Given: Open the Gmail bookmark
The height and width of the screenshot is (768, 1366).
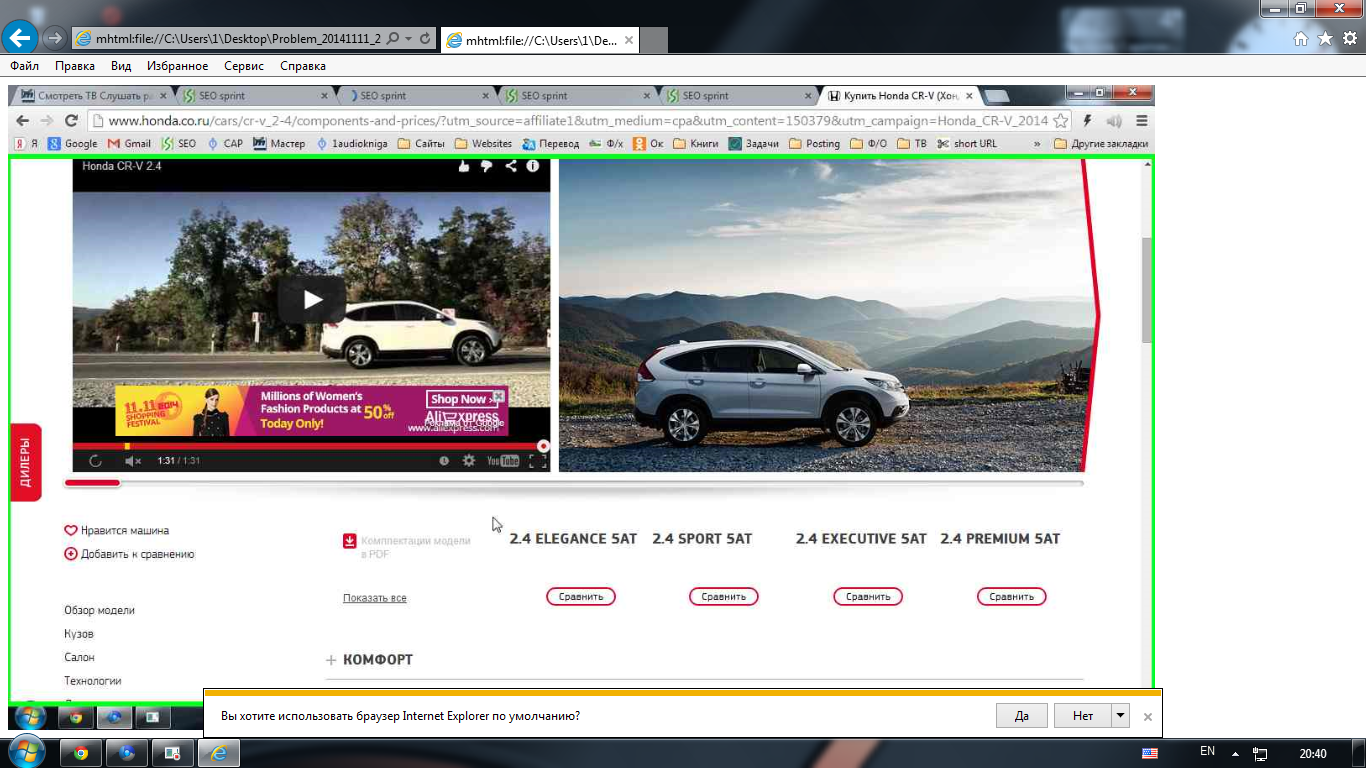Looking at the screenshot, I should (x=129, y=143).
